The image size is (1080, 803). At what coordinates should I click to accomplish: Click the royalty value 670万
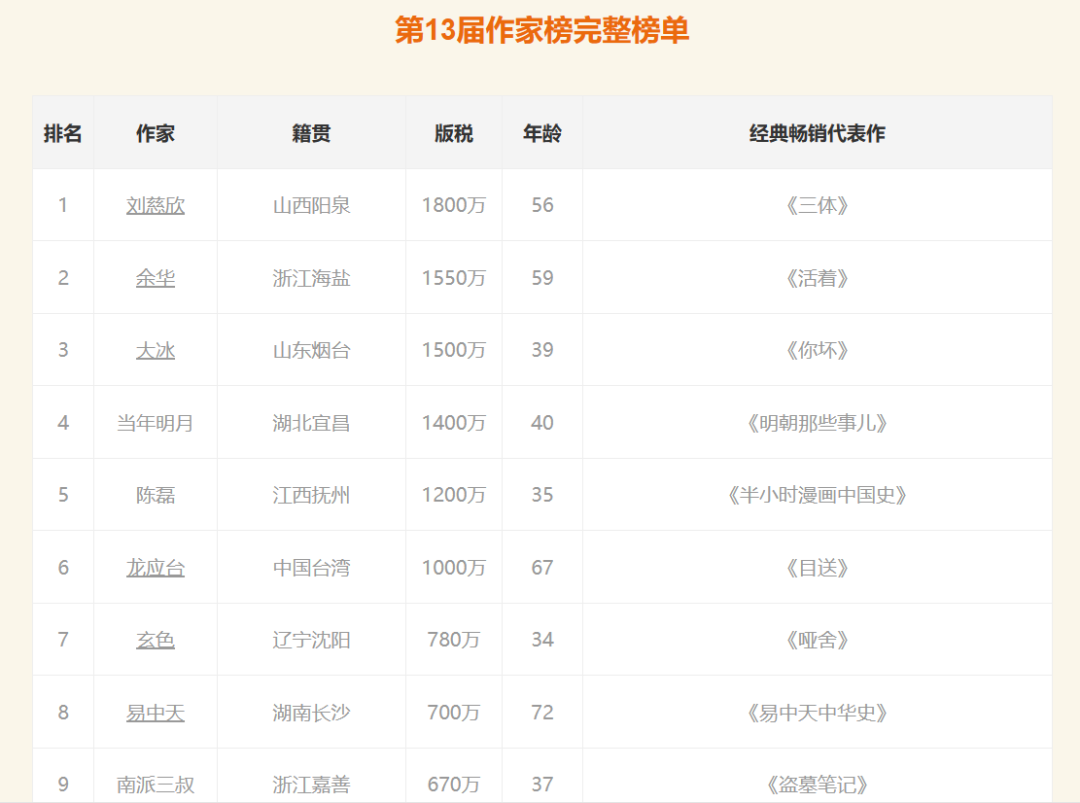click(x=454, y=784)
